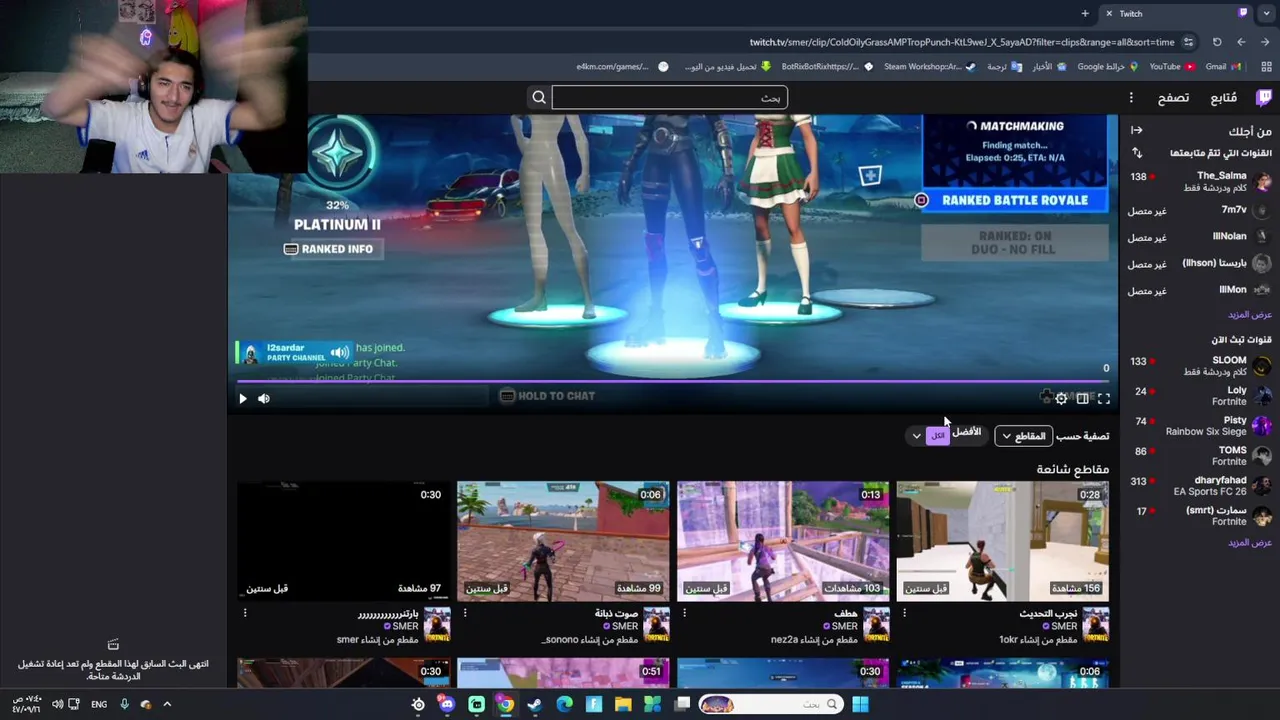This screenshot has width=1280, height=720.
Task: Enter fullscreen on clip player
Action: coord(1104,398)
